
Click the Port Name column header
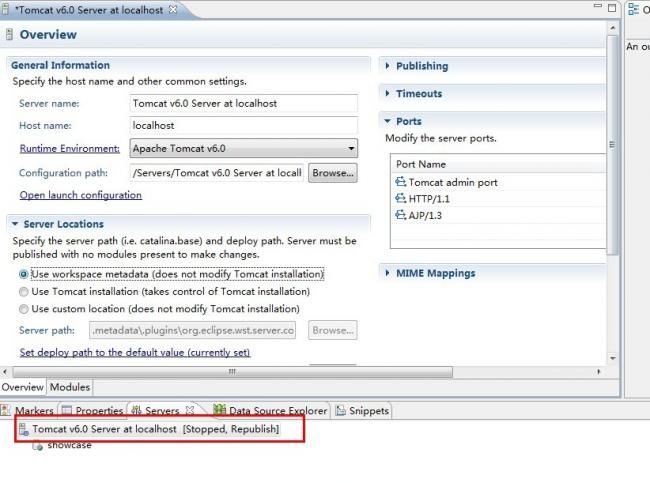click(x=499, y=164)
